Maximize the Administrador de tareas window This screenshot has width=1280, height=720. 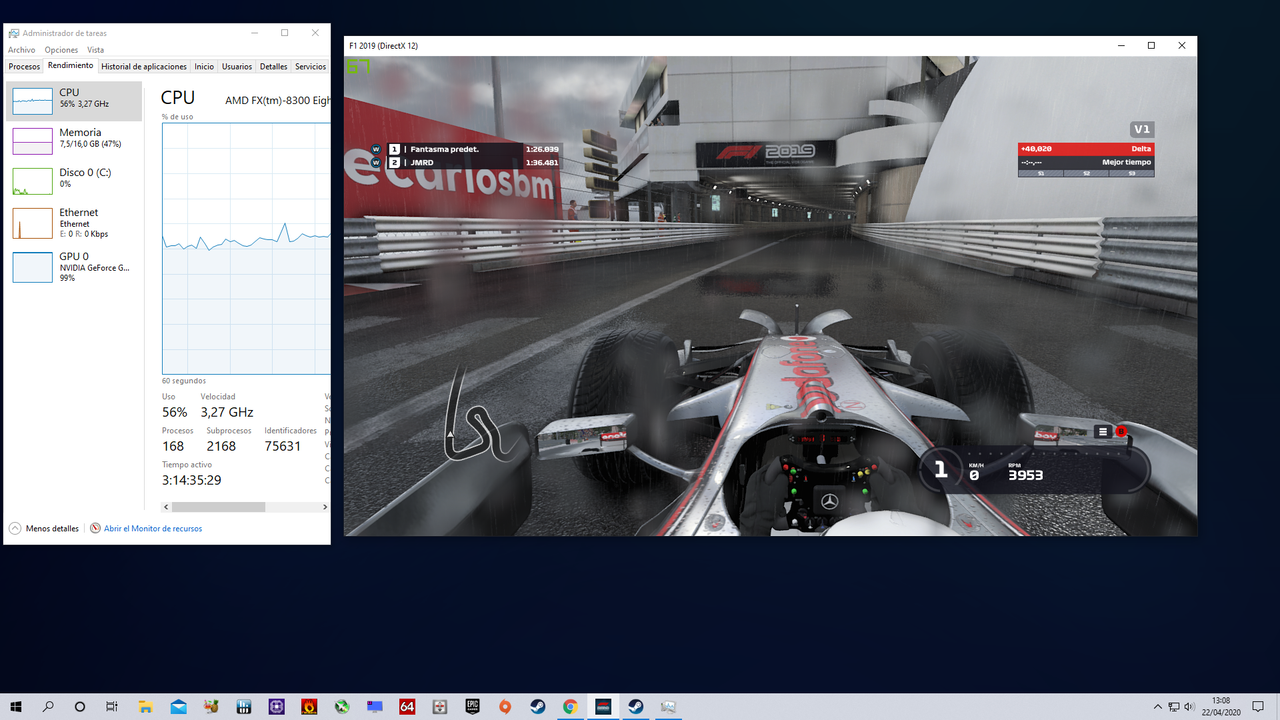(284, 33)
